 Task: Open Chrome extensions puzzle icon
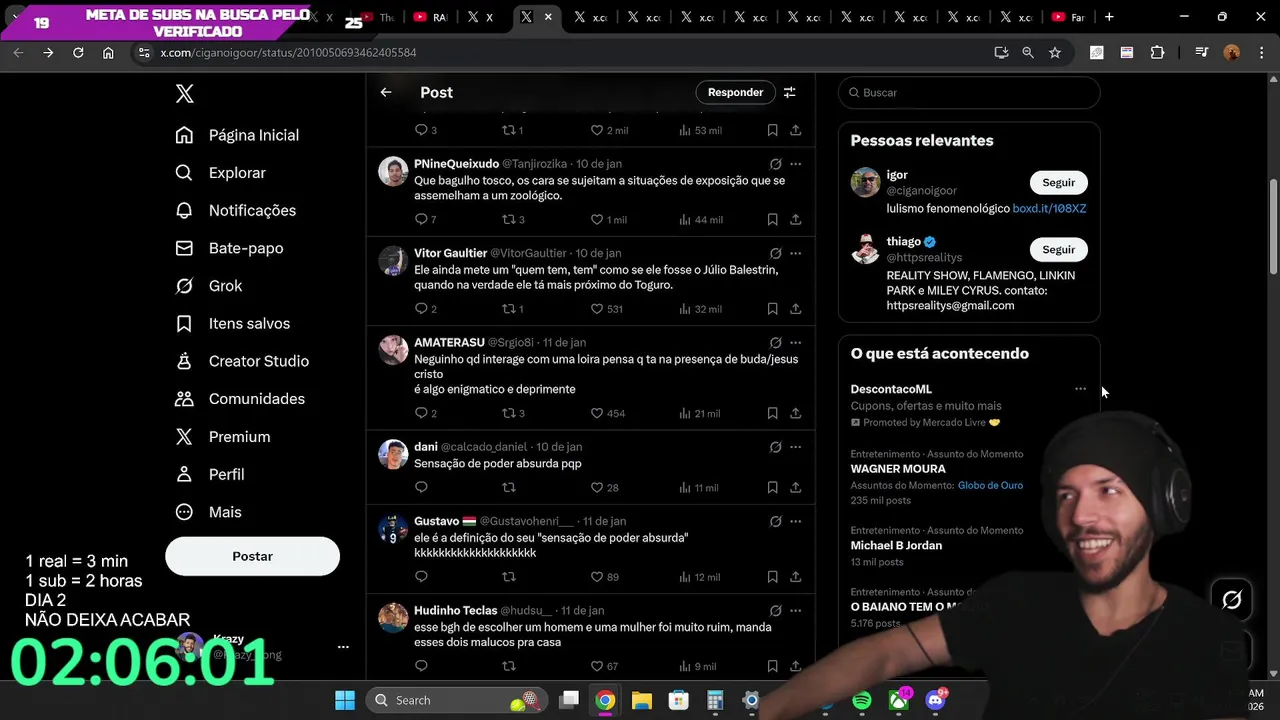pyautogui.click(x=1158, y=52)
